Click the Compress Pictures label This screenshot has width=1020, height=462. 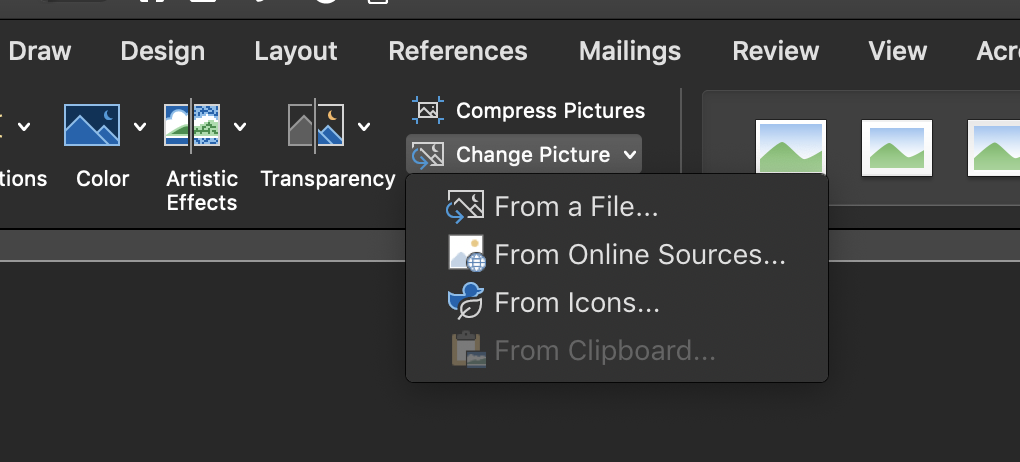550,111
